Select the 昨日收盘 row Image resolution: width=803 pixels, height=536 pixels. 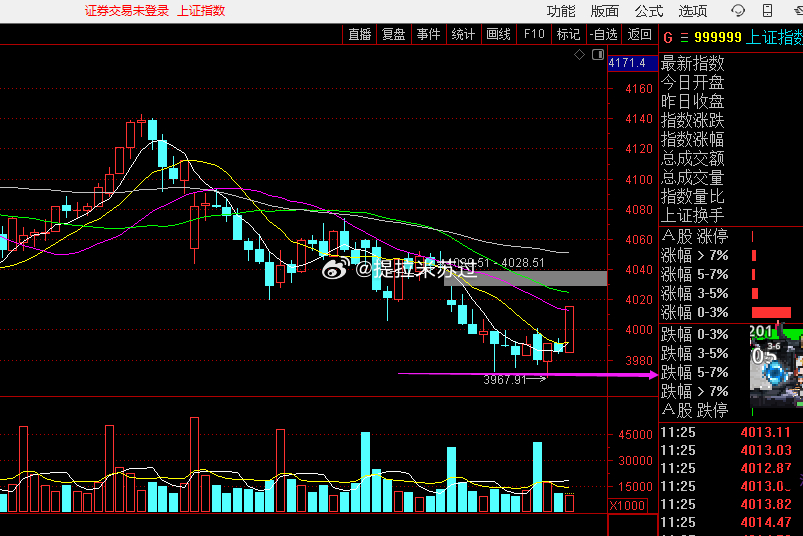point(692,101)
